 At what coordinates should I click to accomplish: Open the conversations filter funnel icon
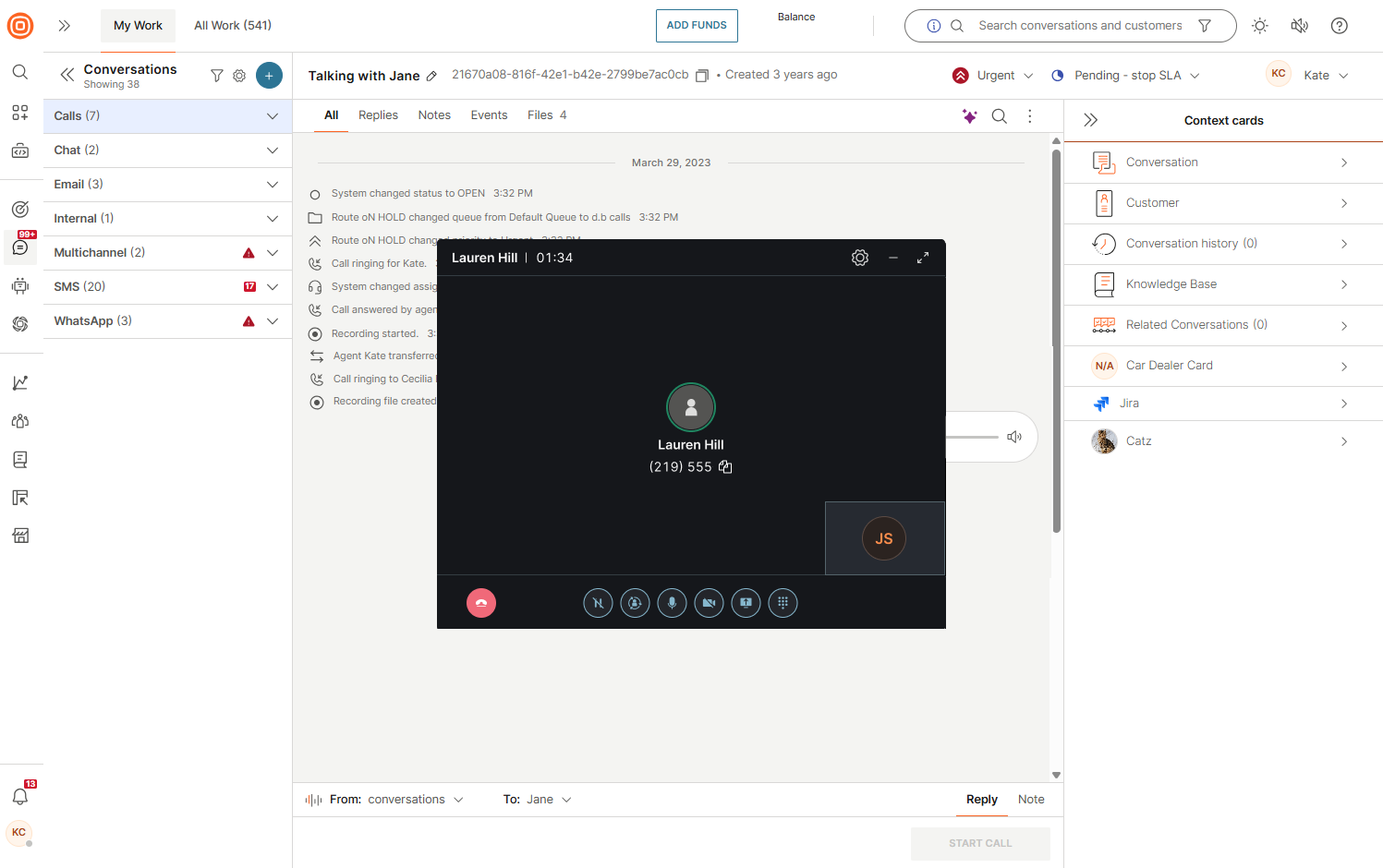coord(217,76)
